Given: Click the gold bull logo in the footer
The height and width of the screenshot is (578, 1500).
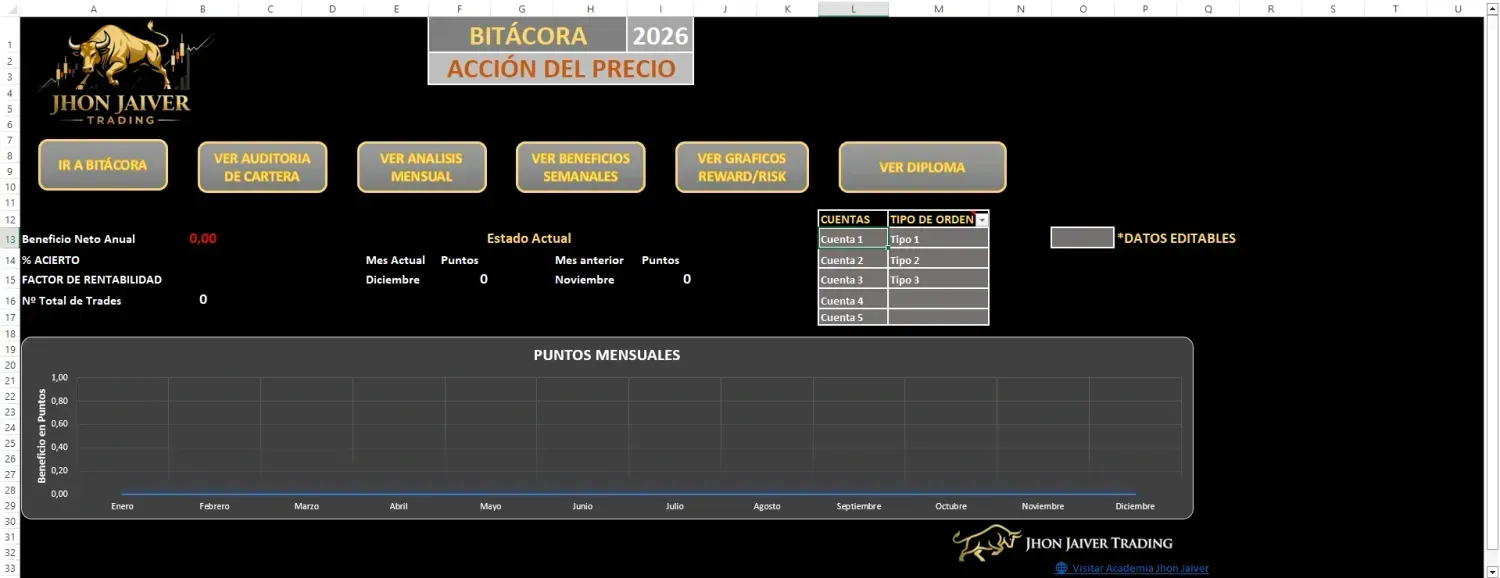Looking at the screenshot, I should (985, 541).
